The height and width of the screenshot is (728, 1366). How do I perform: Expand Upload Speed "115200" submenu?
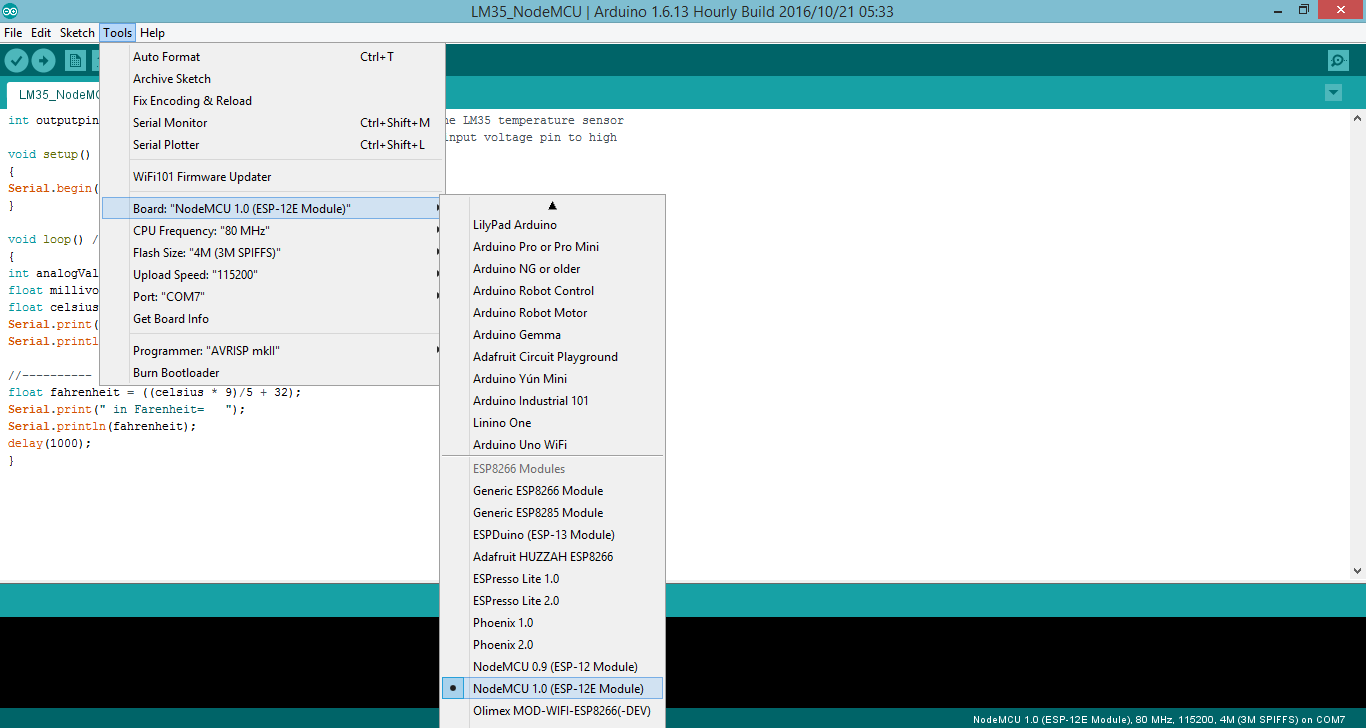tap(273, 275)
